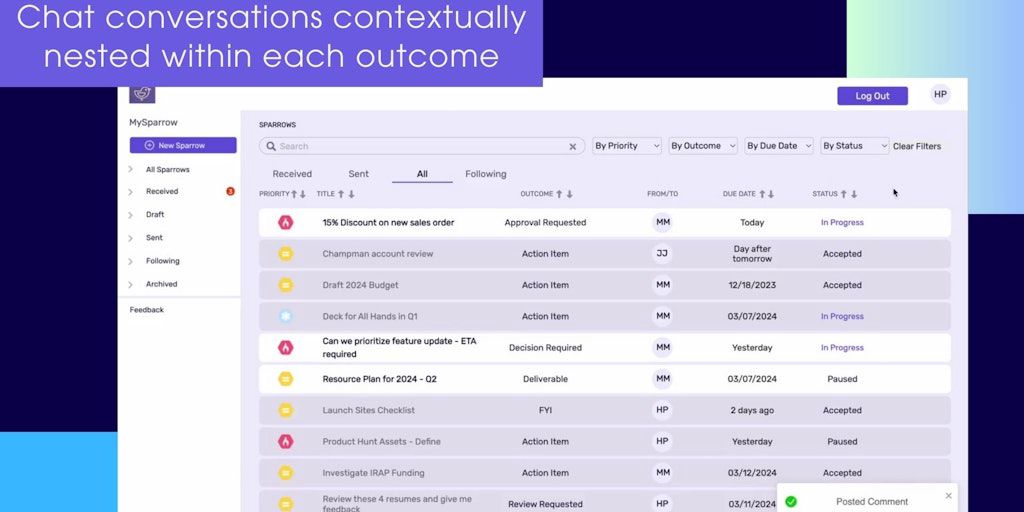1024x512 pixels.
Task: Click blue priority icon on Deck for All Hands
Action: coord(285,316)
